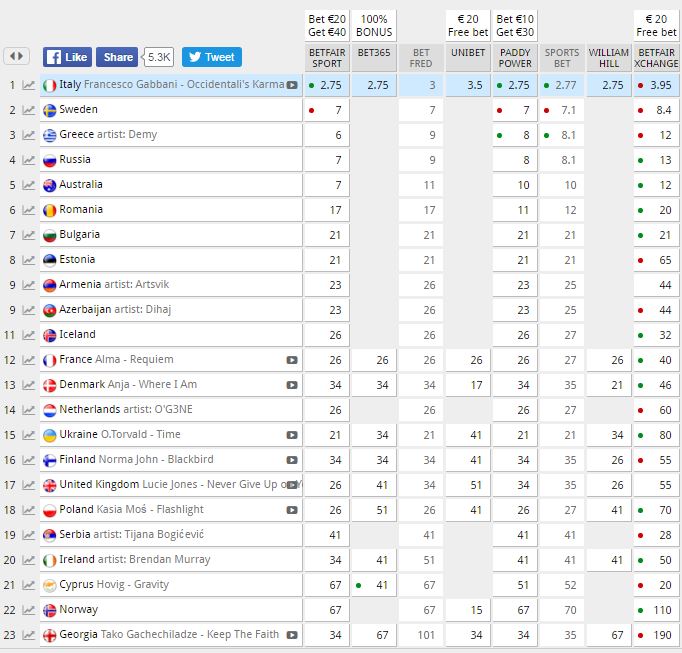Open video icon for Denmark Anja - Where I Am
The height and width of the screenshot is (653, 682).
292,385
